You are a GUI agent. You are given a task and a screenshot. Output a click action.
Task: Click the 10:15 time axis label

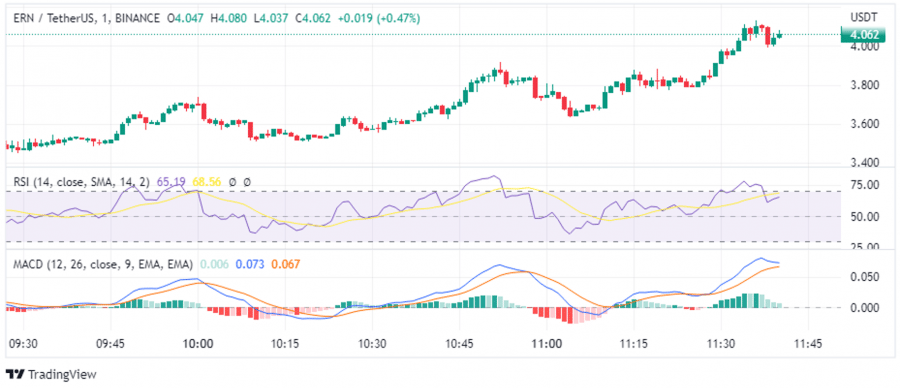(285, 344)
